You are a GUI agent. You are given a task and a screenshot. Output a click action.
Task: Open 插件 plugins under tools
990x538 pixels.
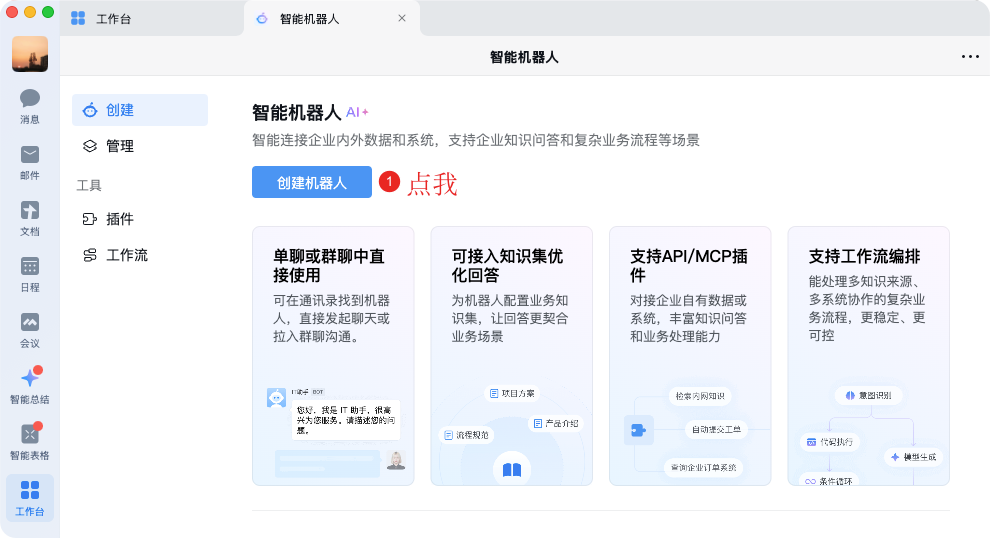click(139, 219)
